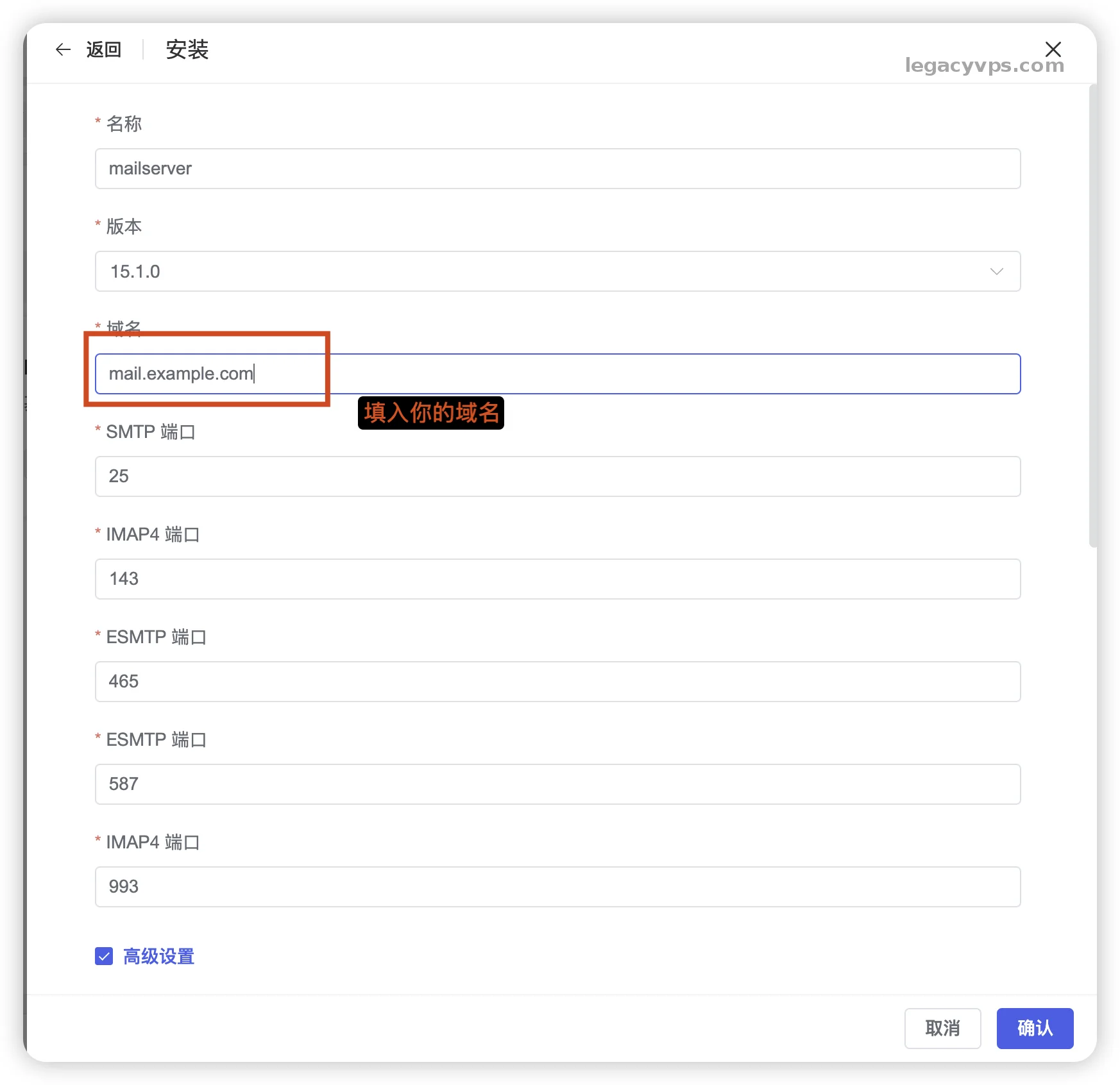Click the SMTP 端口 field label
This screenshot has height=1085, width=1120.
point(150,432)
